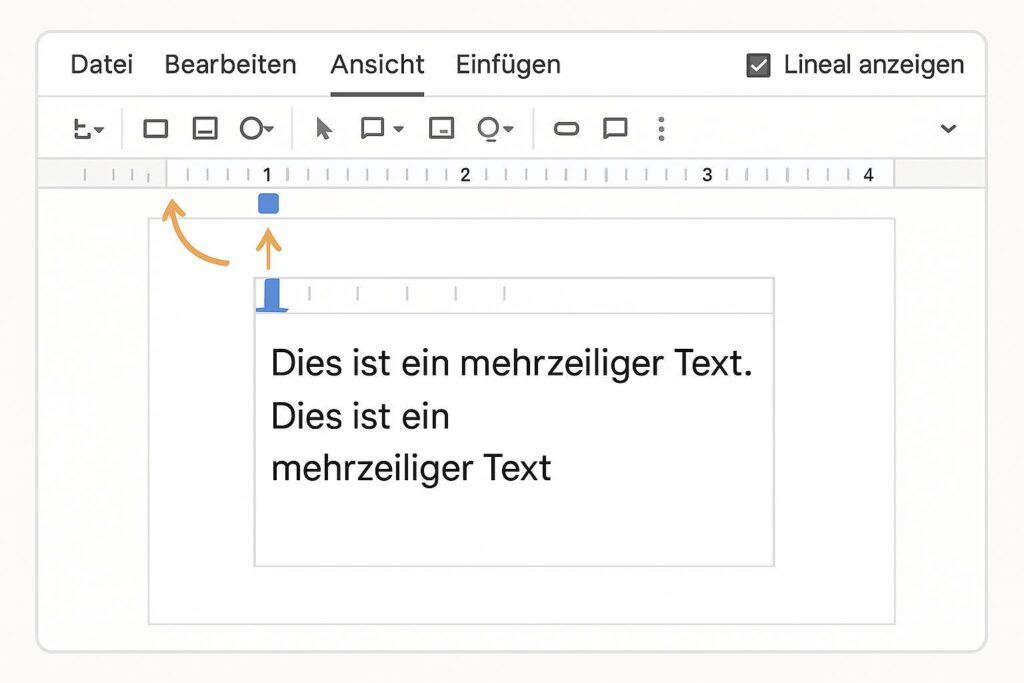Open the tab-stop type dropdown in toolbar
Screen dimensions: 1024x683
[x=88, y=129]
